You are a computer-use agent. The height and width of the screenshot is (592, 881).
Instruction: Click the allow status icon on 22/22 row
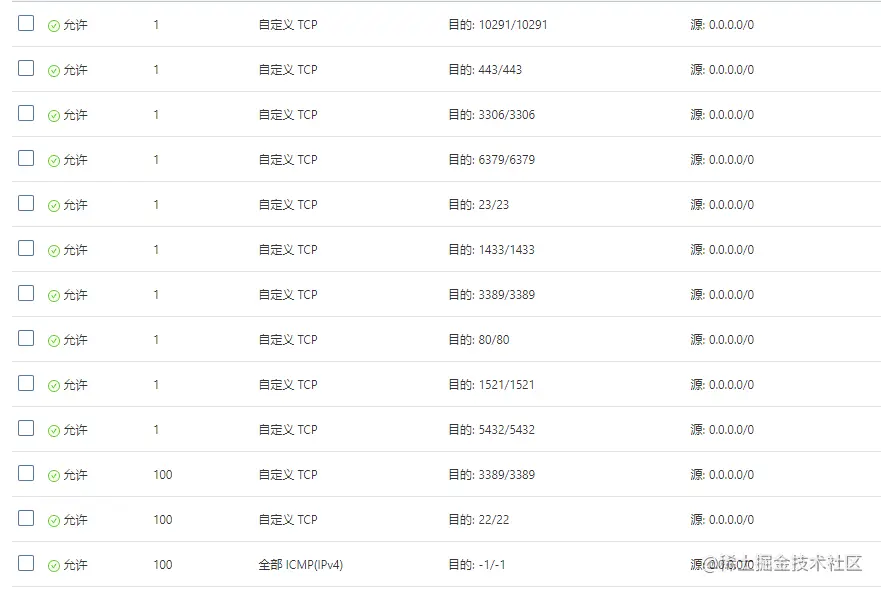coord(54,521)
